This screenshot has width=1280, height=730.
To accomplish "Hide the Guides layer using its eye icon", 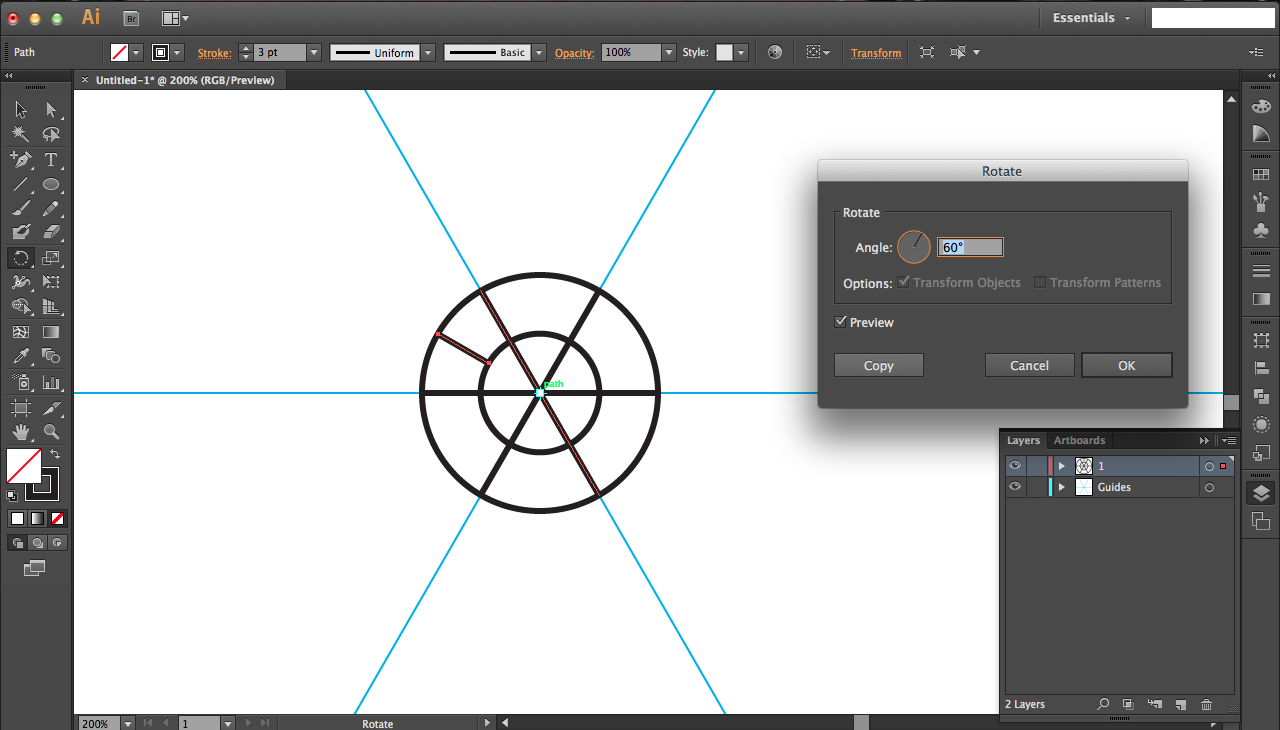I will click(1015, 487).
